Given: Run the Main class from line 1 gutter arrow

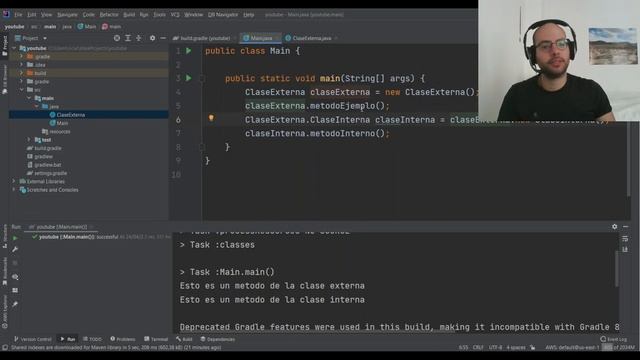Looking at the screenshot, I should [189, 51].
